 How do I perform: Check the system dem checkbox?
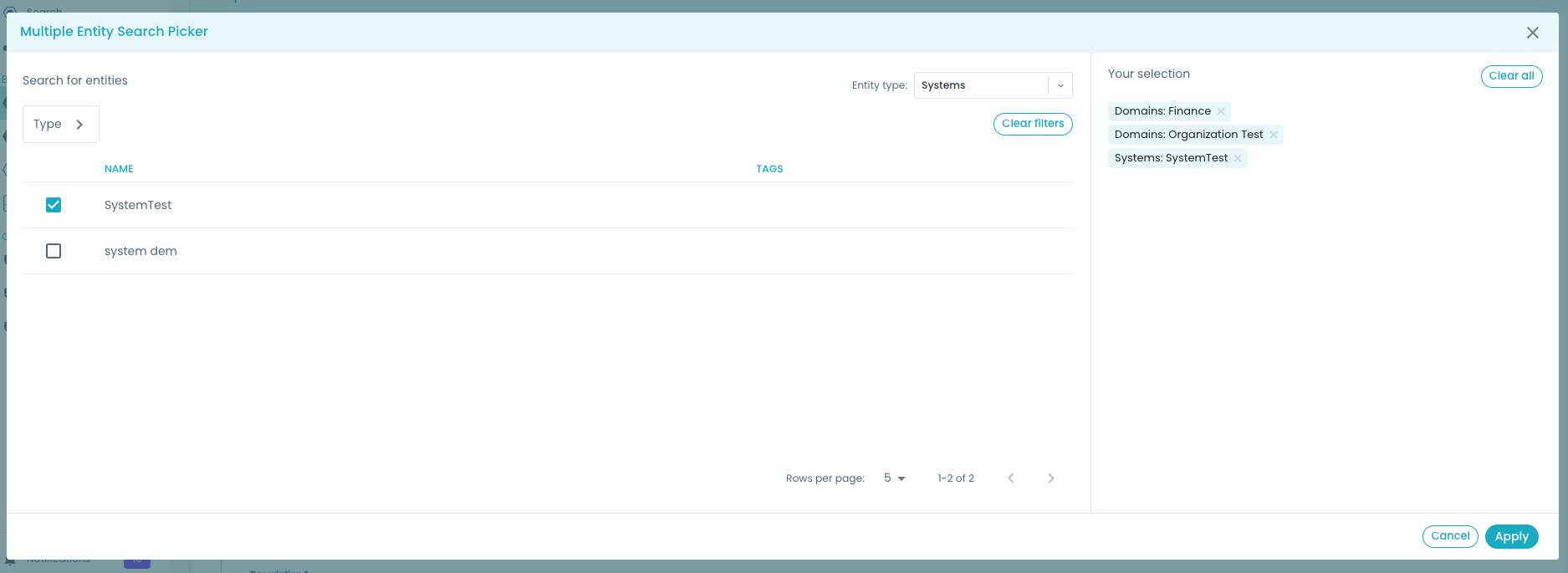54,251
